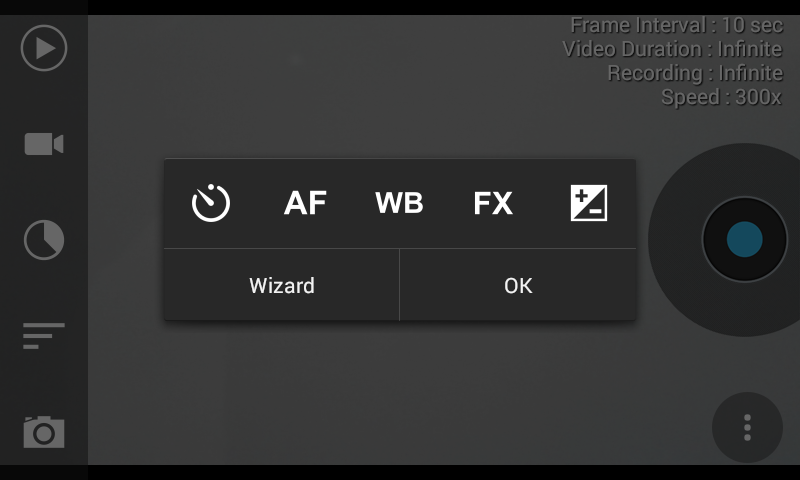Open the horizontal bars list icon
The width and height of the screenshot is (800, 480).
coord(44,335)
